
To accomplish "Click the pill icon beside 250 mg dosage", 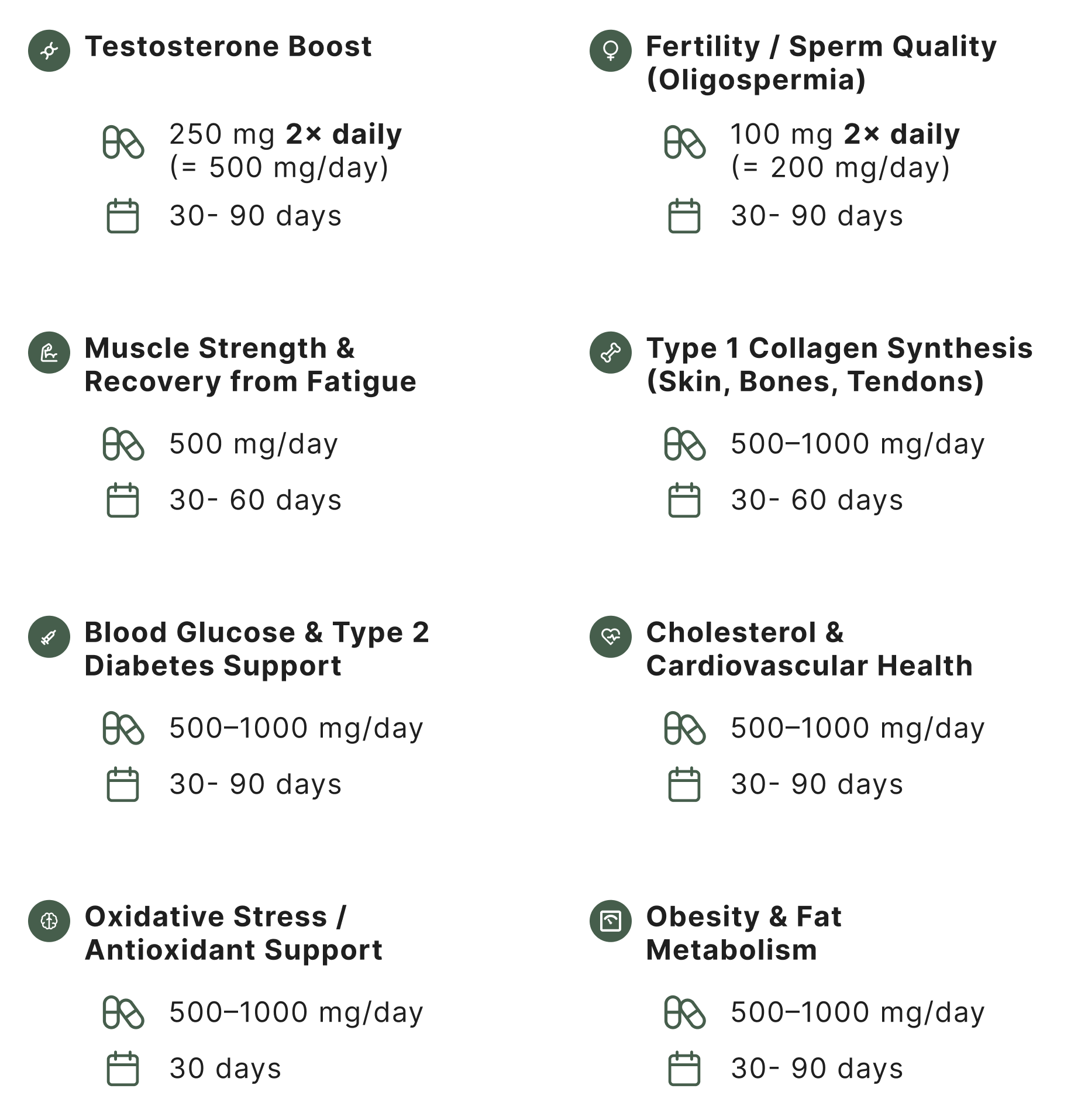I will [123, 143].
